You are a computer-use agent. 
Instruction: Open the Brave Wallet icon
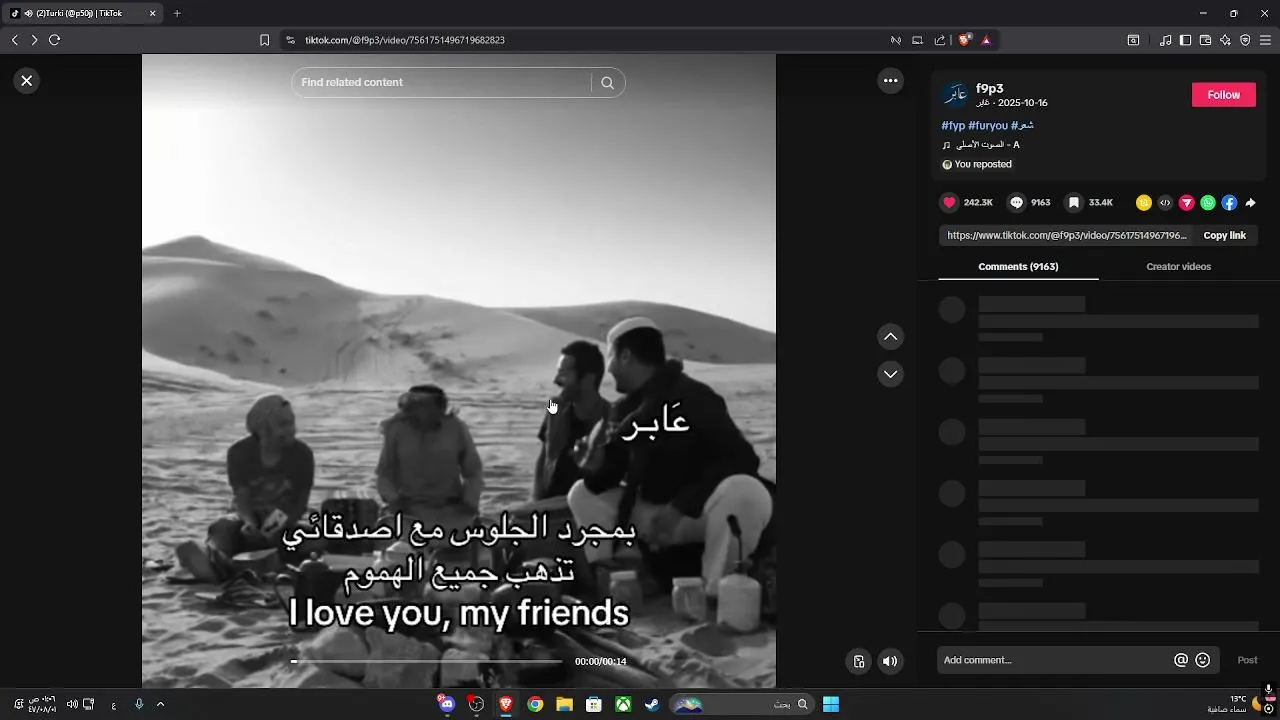[x=1205, y=40]
